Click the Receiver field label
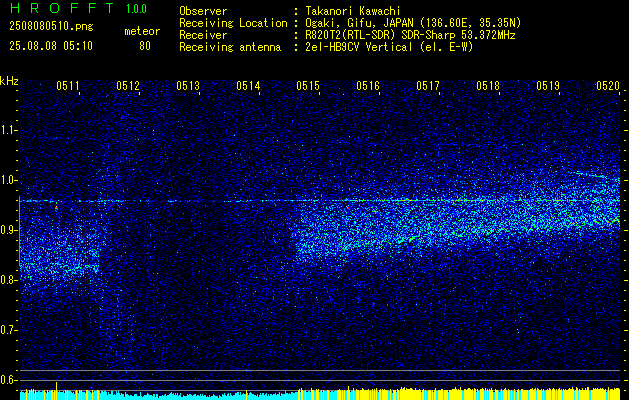The height and width of the screenshot is (400, 629). [x=203, y=35]
